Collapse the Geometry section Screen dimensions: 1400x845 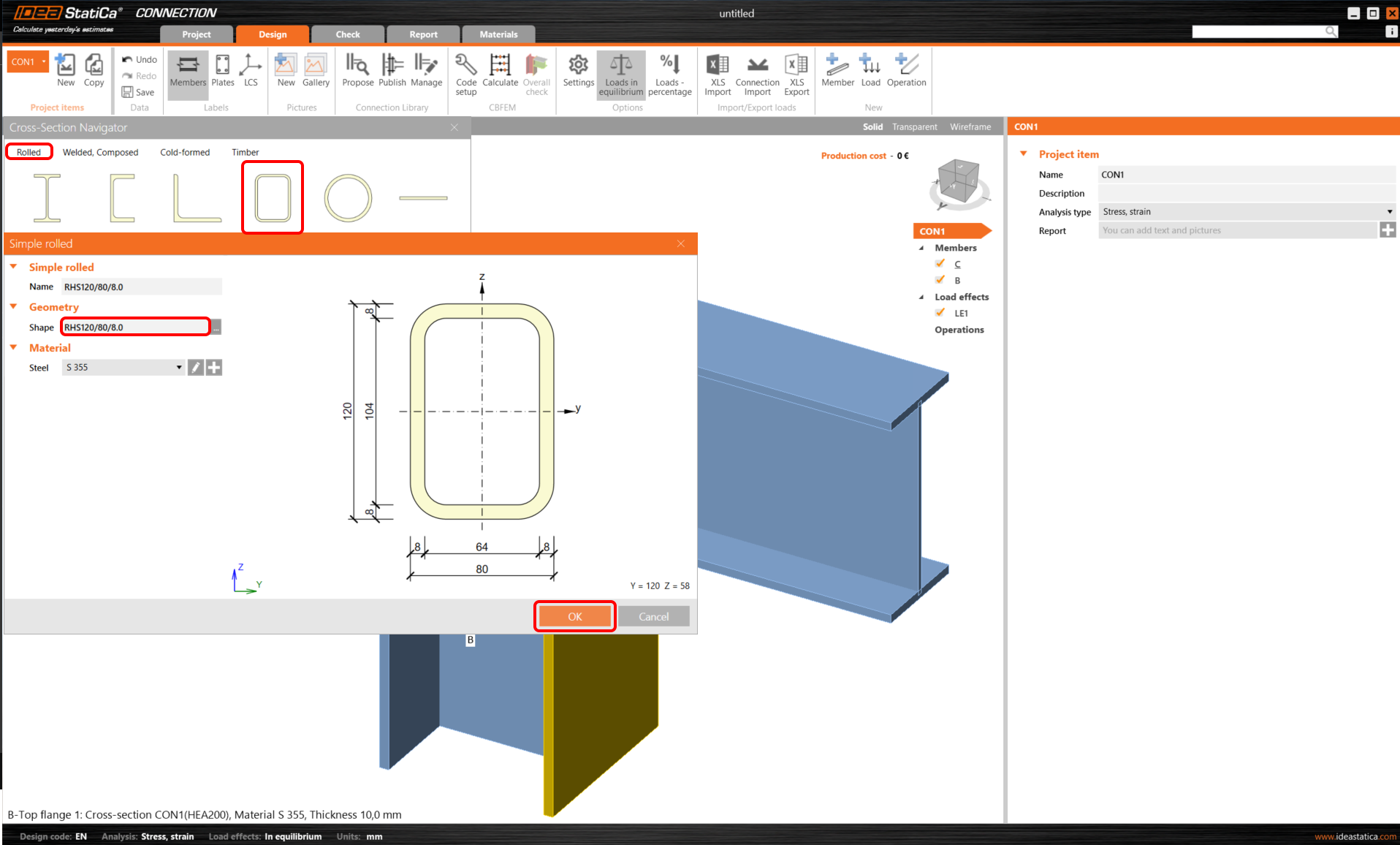pos(14,307)
